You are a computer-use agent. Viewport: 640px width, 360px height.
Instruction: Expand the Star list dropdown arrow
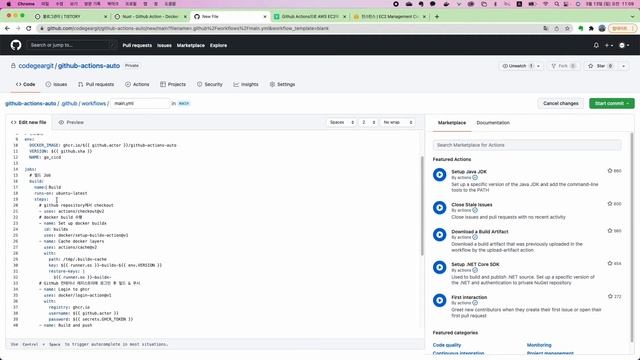[623, 66]
